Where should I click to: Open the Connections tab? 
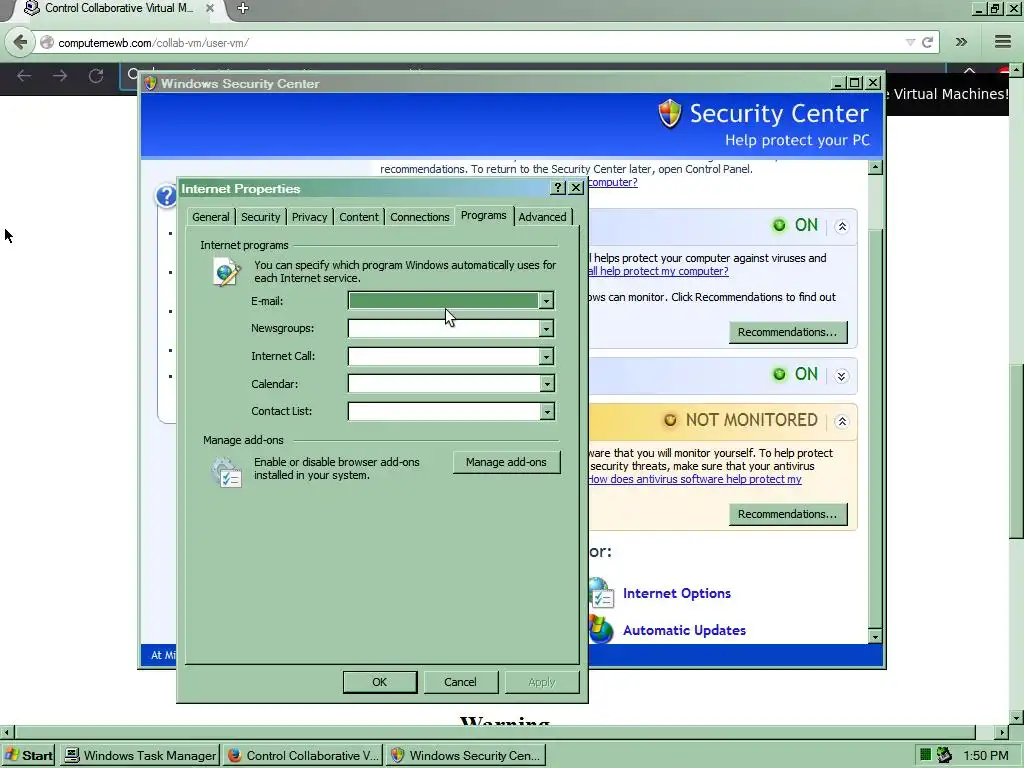point(420,217)
